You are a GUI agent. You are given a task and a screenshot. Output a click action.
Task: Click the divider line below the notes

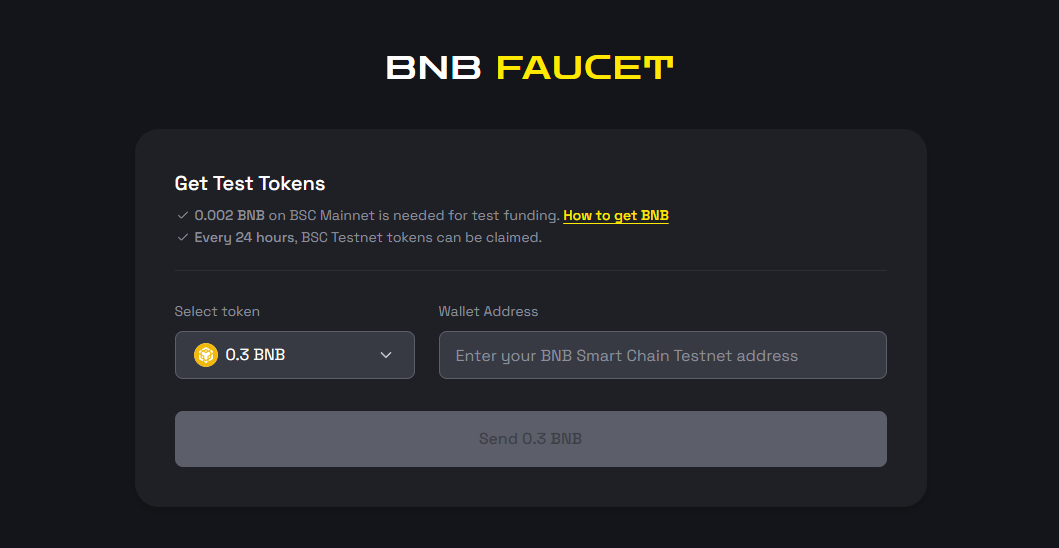pyautogui.click(x=530, y=270)
